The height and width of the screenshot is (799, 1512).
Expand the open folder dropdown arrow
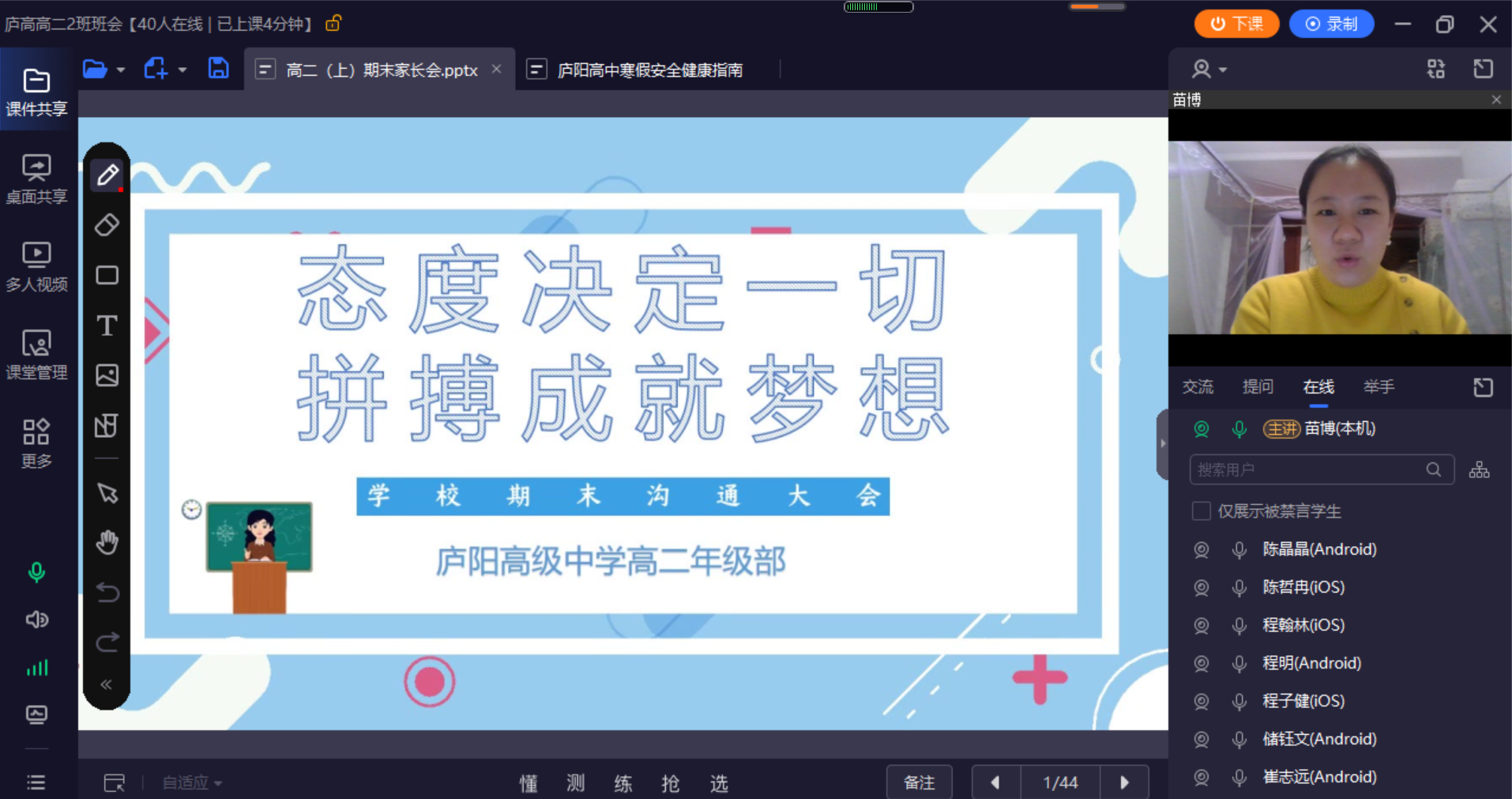point(121,70)
